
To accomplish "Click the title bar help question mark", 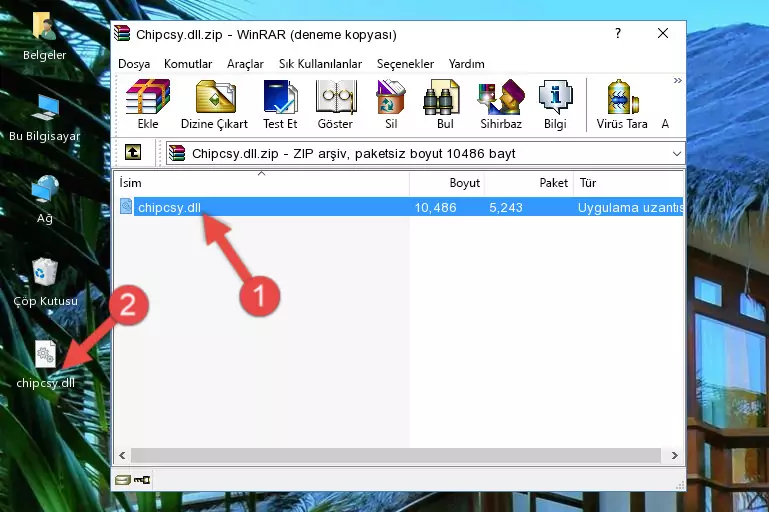I will tap(618, 33).
